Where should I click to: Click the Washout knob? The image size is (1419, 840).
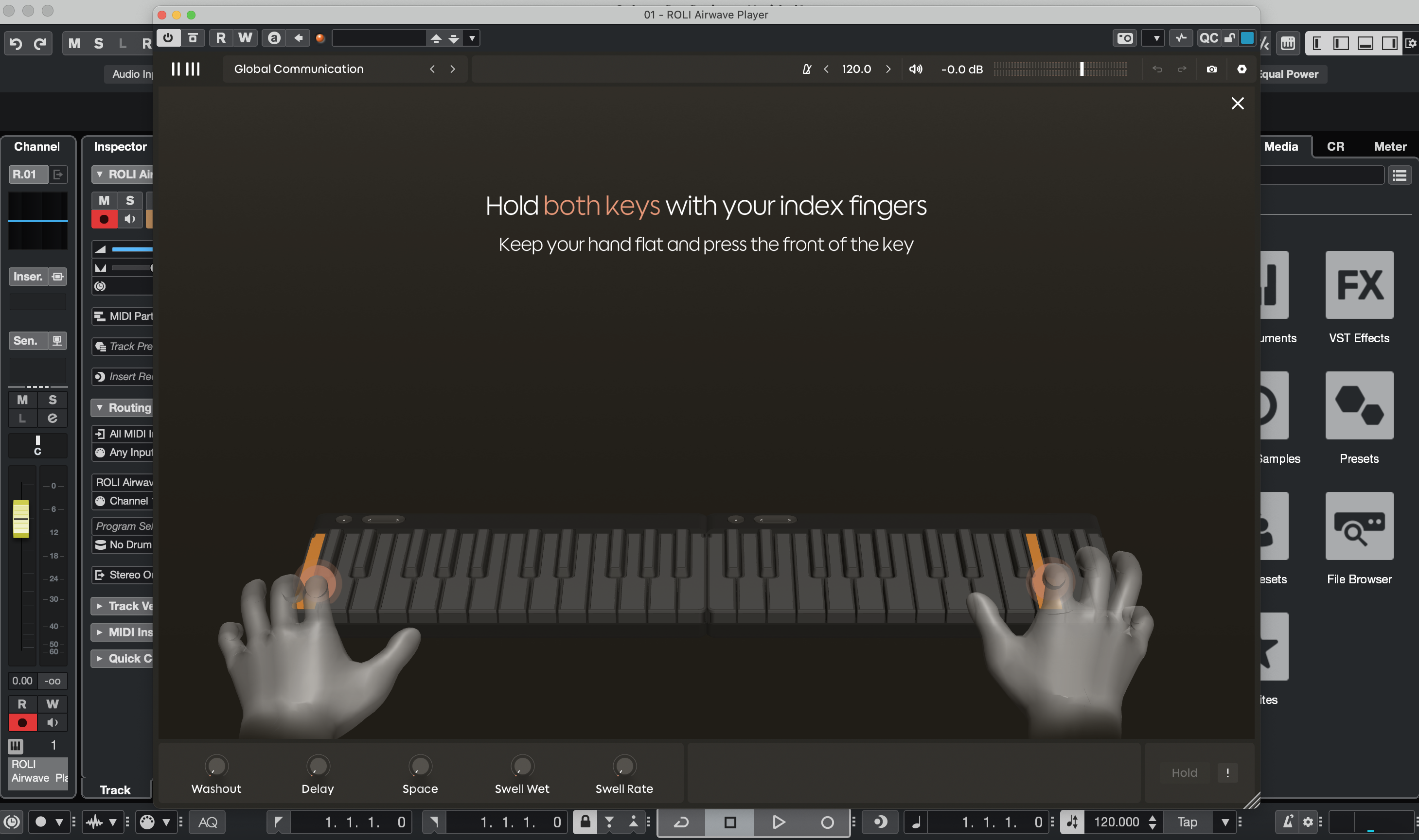216,766
